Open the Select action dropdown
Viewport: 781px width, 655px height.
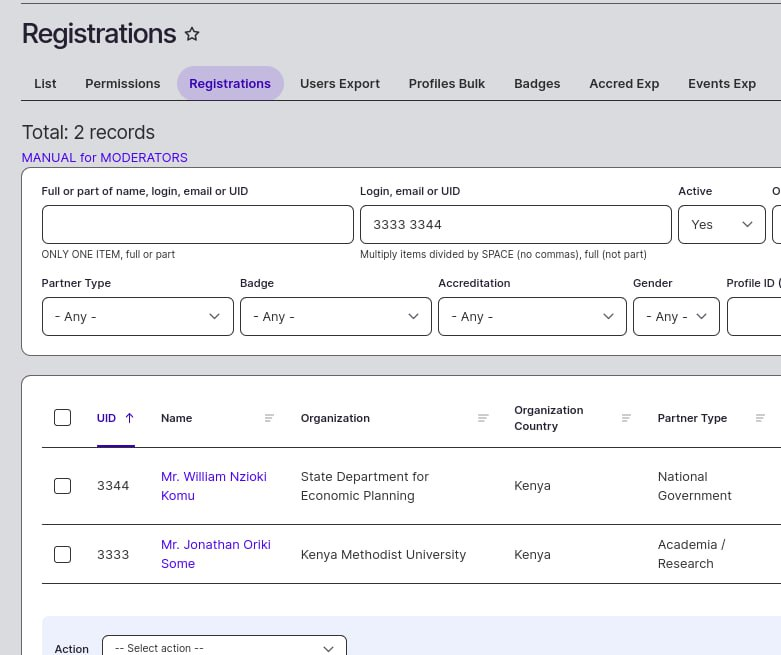coord(224,647)
